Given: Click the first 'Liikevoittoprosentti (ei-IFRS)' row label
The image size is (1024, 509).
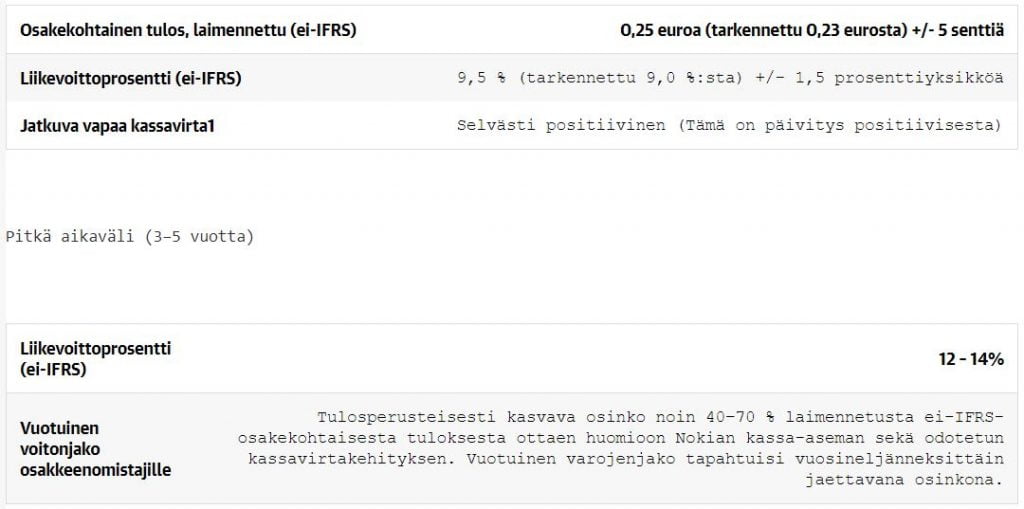Looking at the screenshot, I should pyautogui.click(x=131, y=78).
